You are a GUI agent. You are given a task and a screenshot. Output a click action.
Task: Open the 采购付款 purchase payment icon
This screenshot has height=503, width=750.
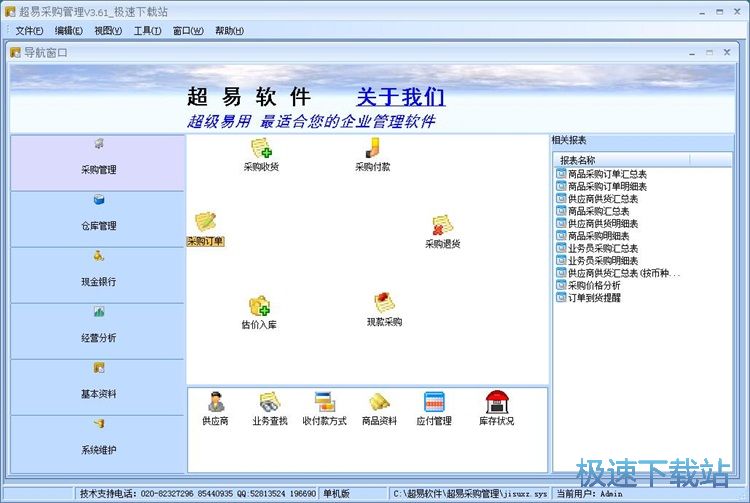[x=373, y=154]
